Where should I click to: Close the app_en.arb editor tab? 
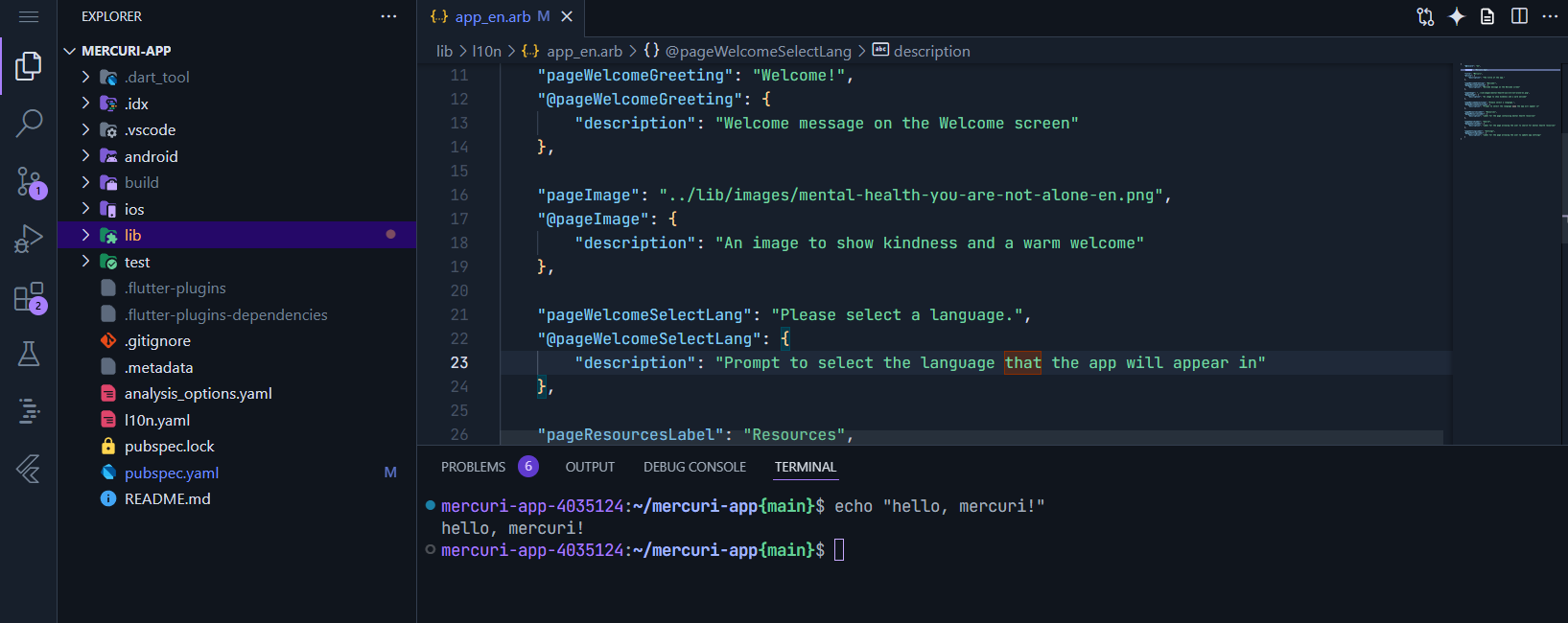[567, 16]
